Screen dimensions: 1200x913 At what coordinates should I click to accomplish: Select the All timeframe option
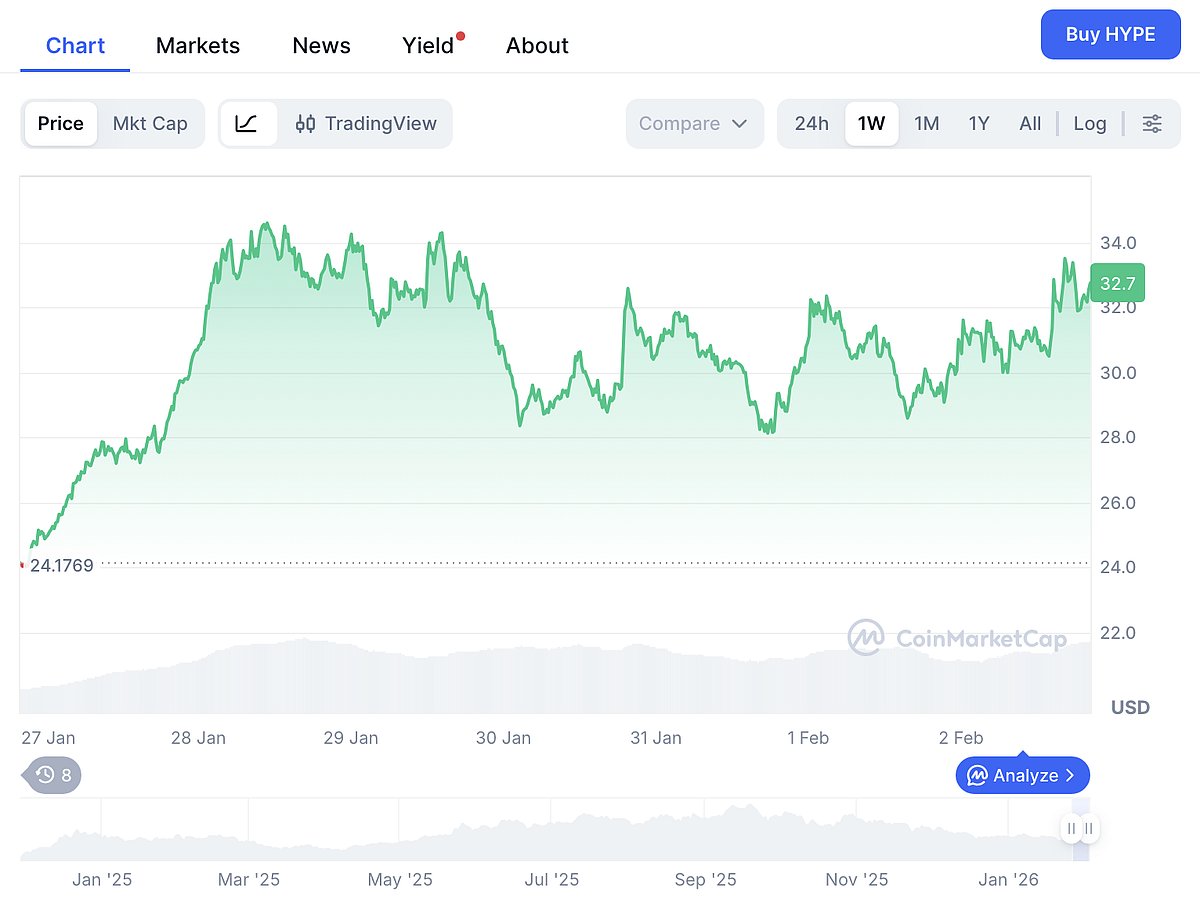coord(1030,123)
